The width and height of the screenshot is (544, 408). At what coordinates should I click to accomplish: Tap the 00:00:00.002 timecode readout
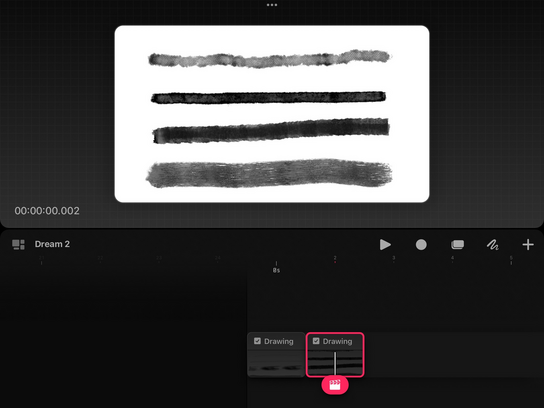click(47, 211)
